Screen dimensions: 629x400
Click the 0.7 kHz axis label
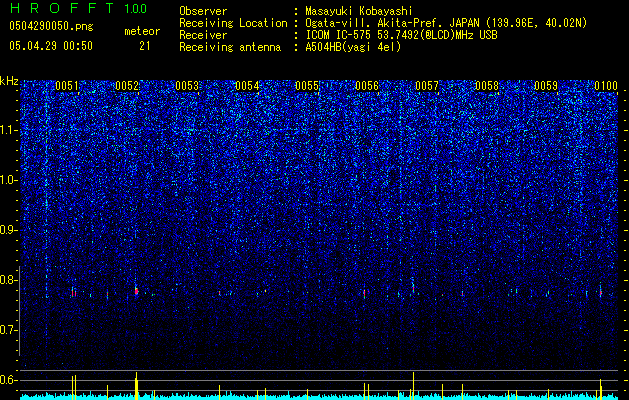[9, 330]
